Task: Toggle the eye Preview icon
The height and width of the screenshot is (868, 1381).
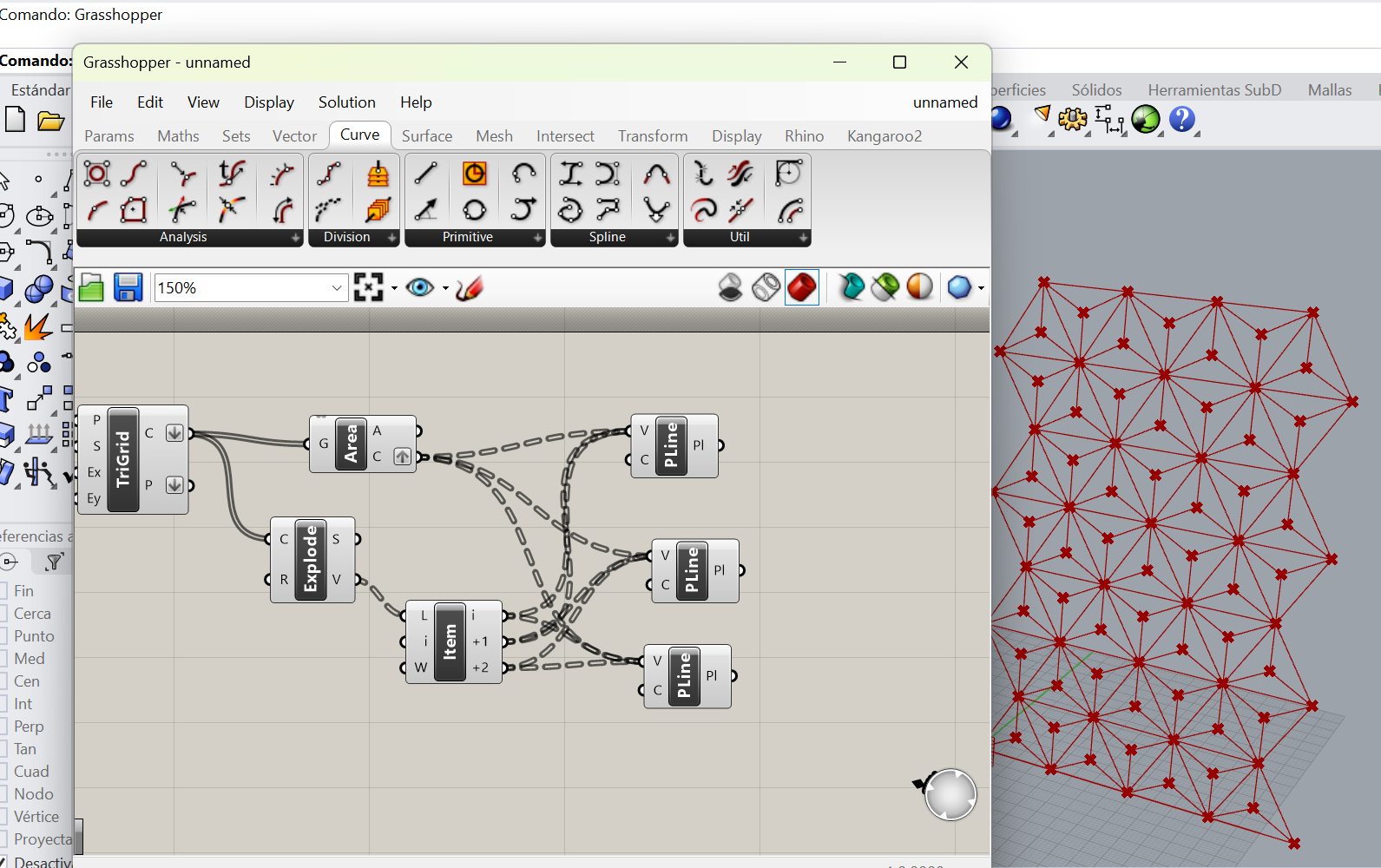Action: point(420,287)
